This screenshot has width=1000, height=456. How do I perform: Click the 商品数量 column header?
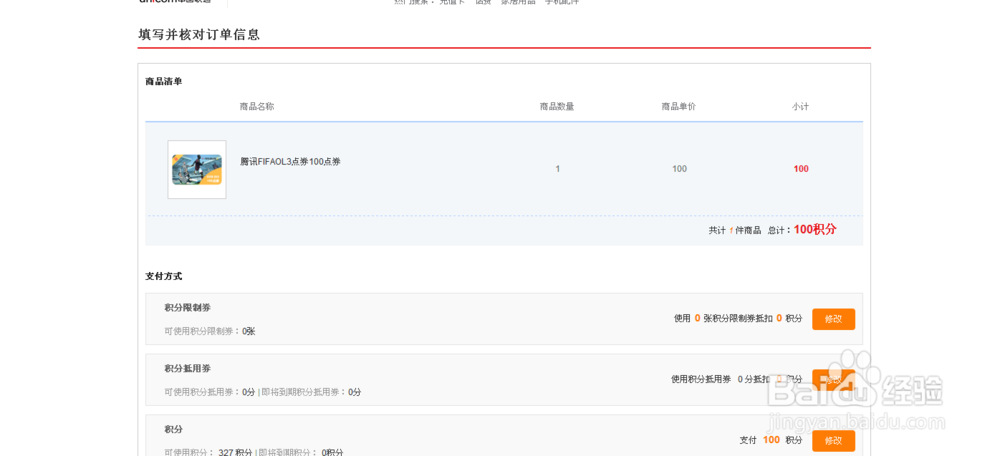tap(557, 107)
